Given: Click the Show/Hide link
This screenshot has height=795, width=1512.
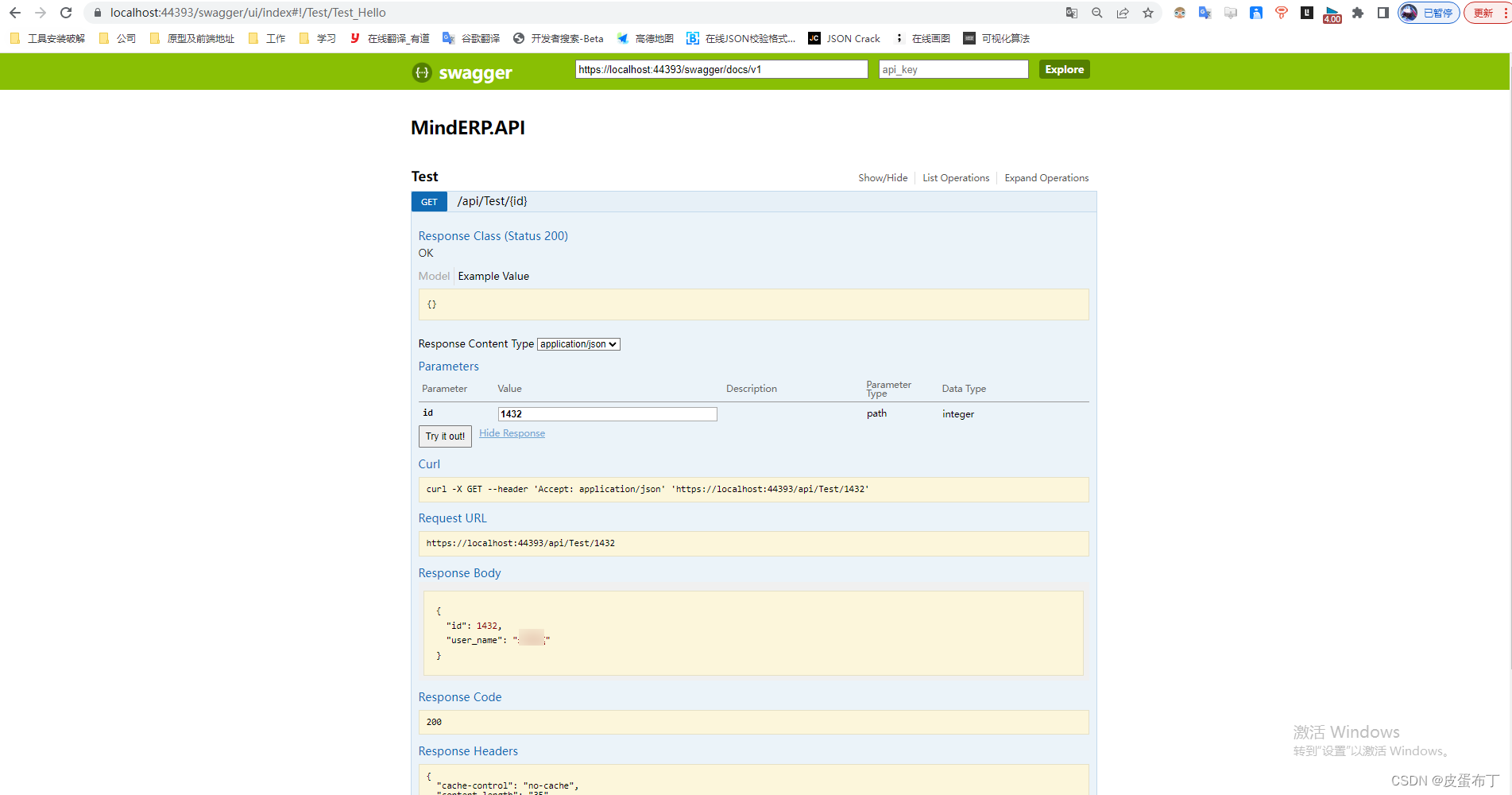Looking at the screenshot, I should pos(883,178).
